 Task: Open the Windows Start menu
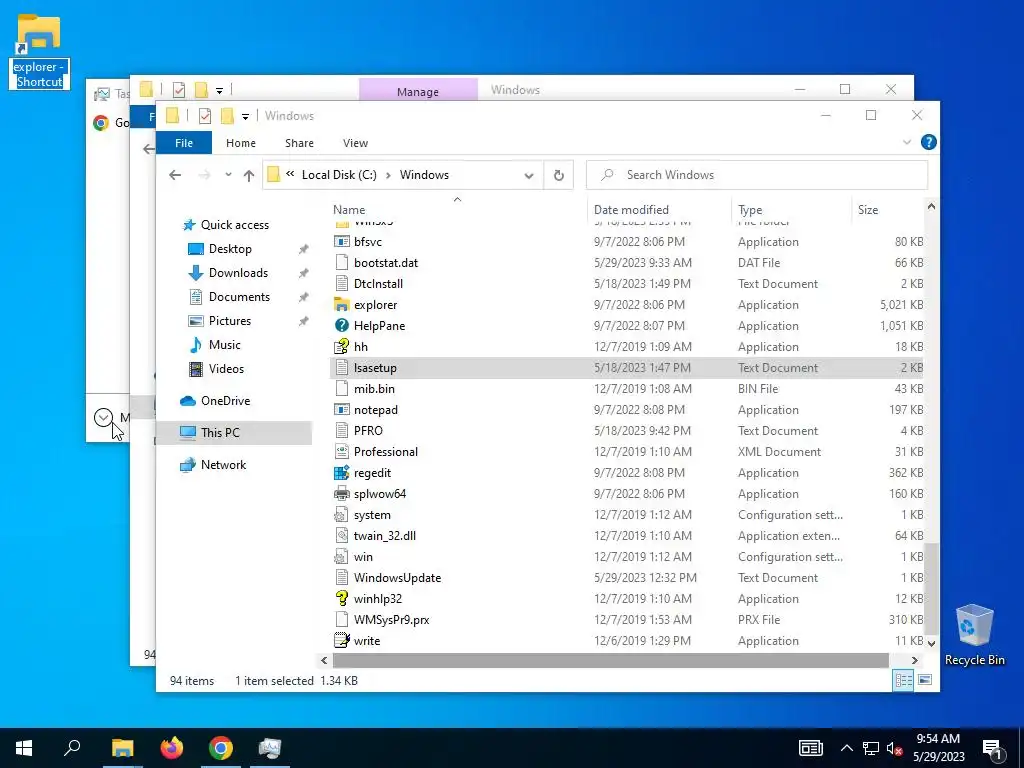[x=24, y=748]
